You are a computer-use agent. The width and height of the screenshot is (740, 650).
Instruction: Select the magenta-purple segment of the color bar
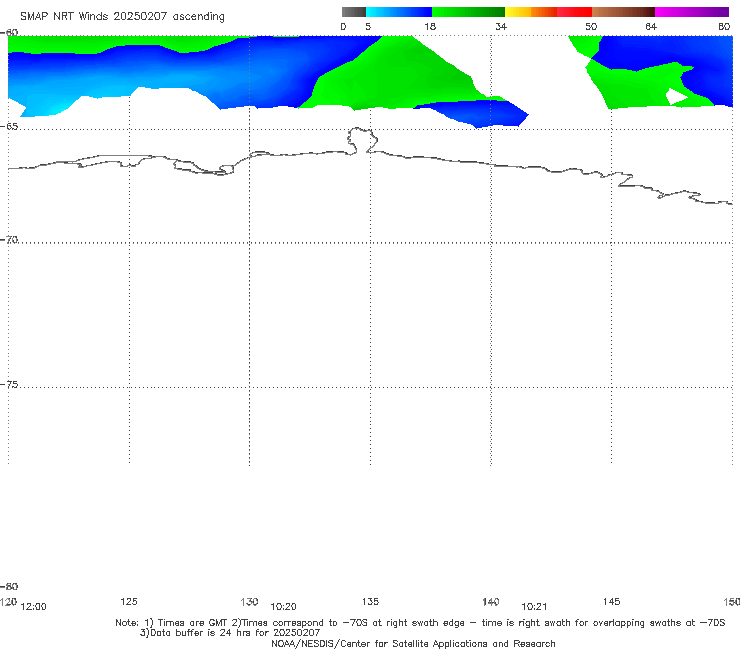tap(692, 12)
